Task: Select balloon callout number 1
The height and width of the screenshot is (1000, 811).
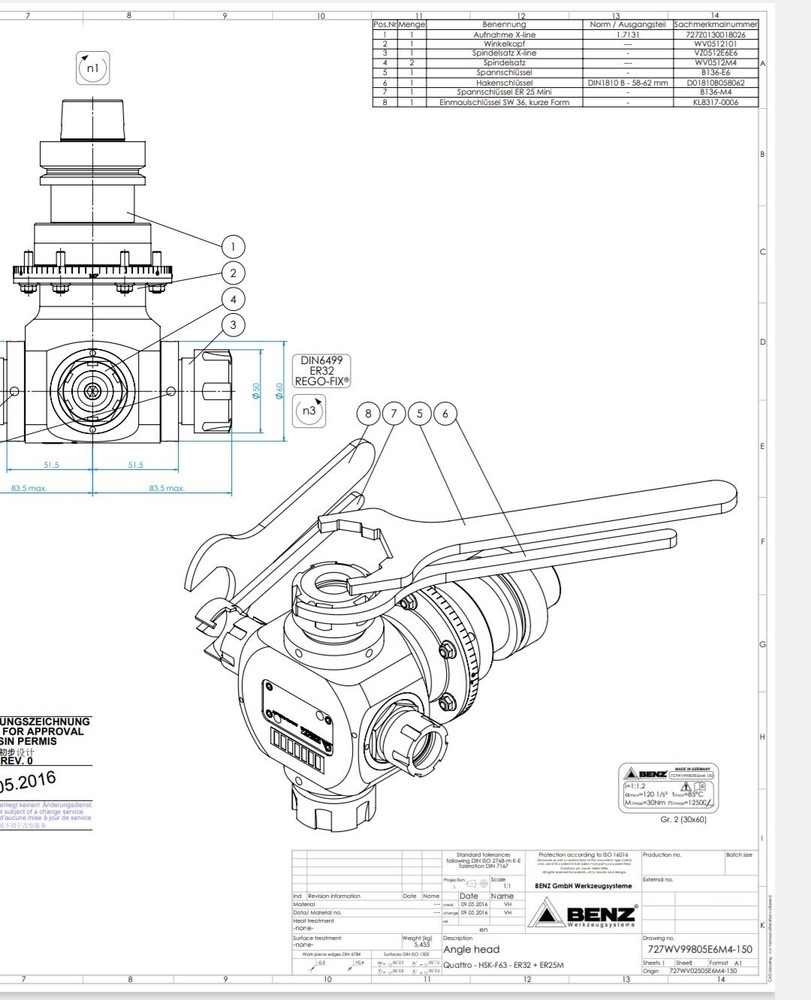Action: click(x=232, y=246)
